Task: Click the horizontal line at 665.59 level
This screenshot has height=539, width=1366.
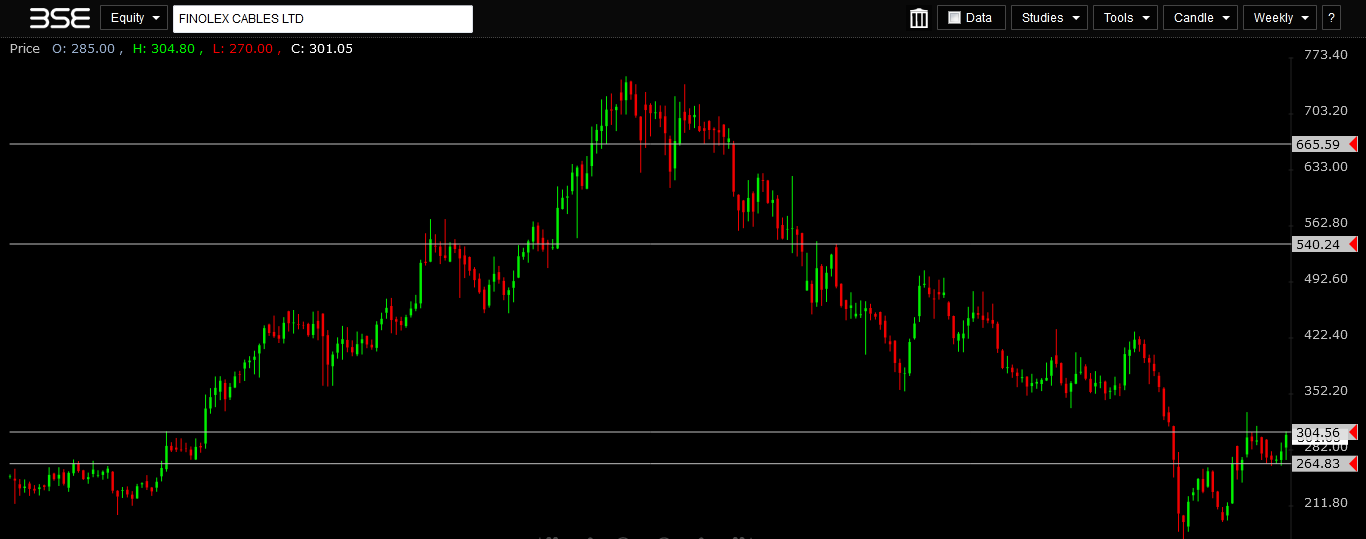Action: (x=300, y=144)
